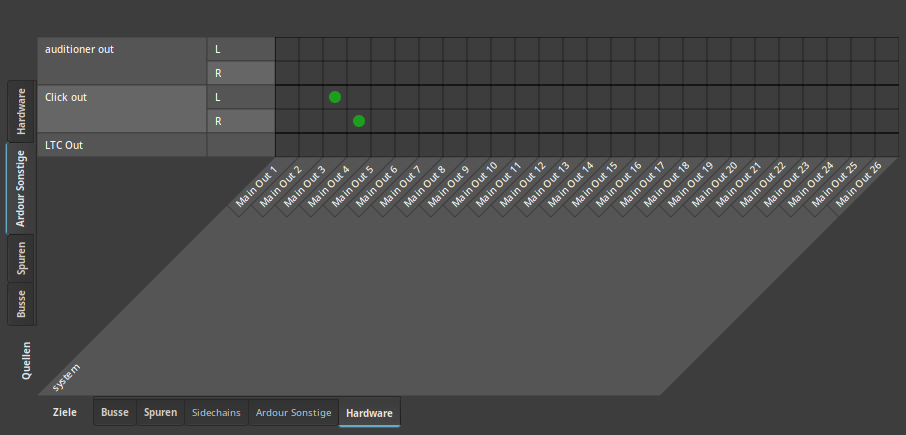
Task: Select Busse tab in bottom Ziele row
Action: (115, 412)
